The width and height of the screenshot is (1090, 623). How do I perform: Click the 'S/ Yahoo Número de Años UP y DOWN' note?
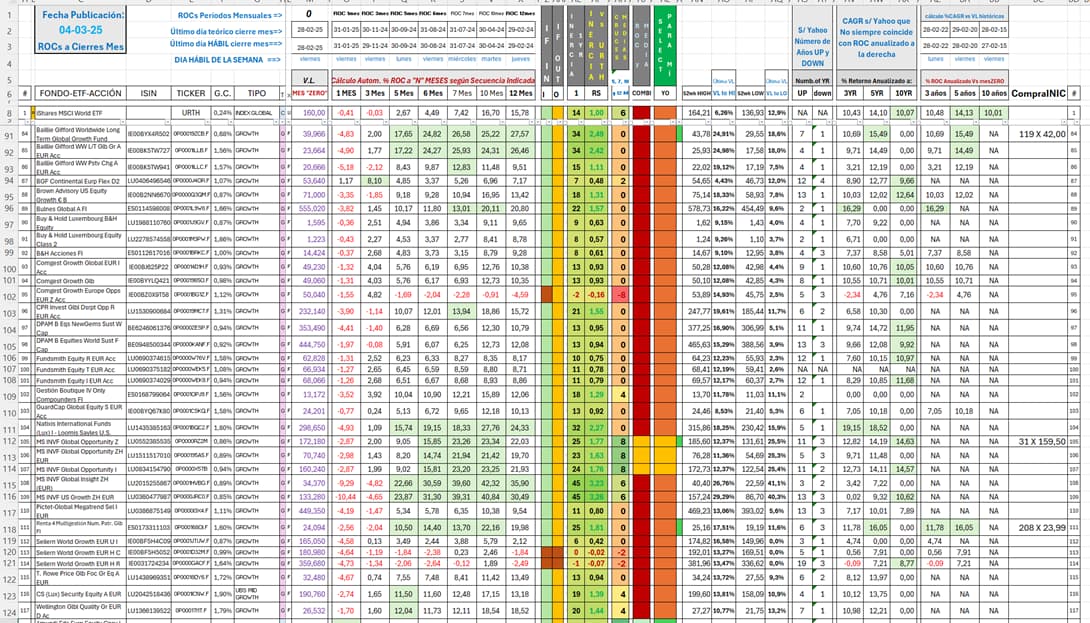click(x=813, y=47)
